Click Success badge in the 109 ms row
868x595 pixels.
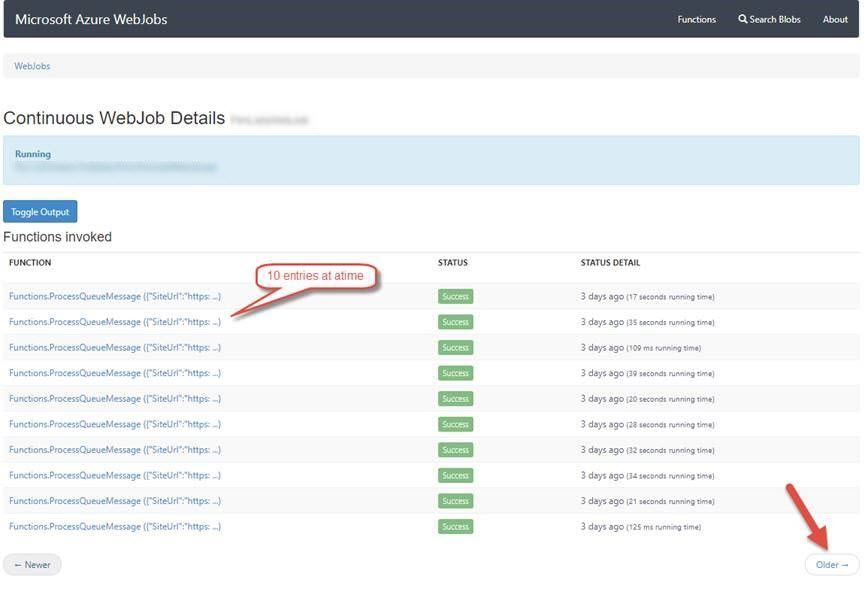[455, 348]
